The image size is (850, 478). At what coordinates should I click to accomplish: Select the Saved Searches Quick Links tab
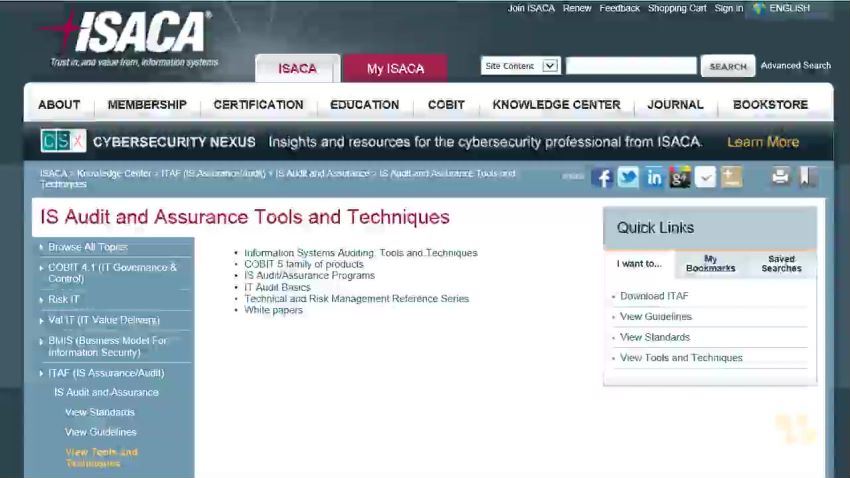pos(781,264)
